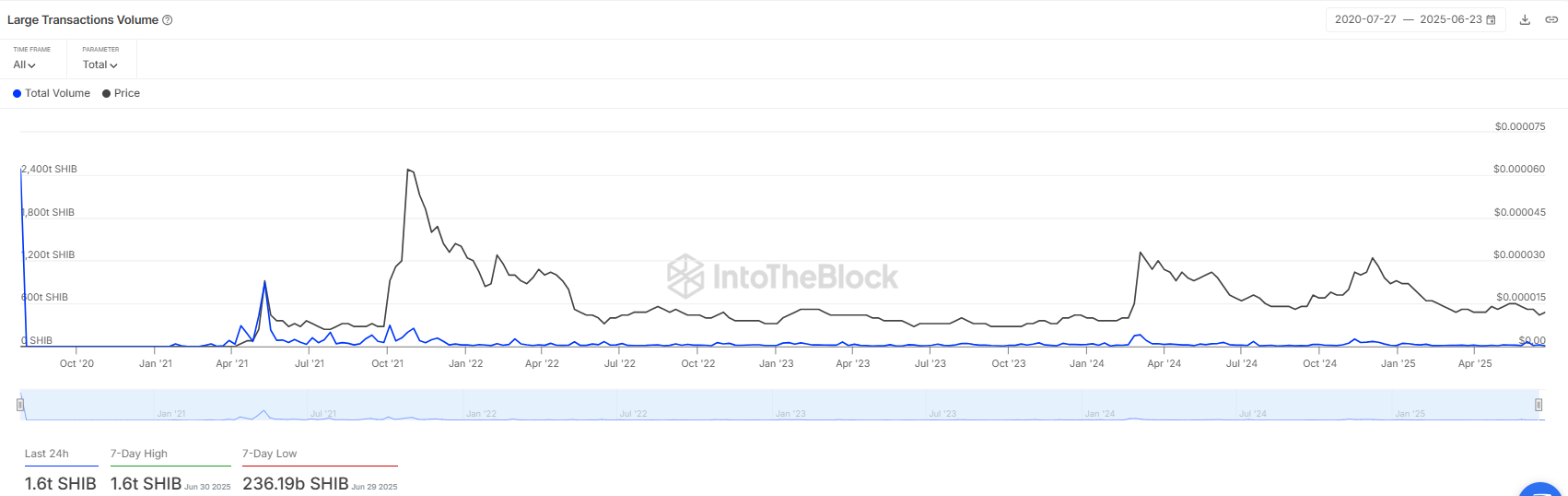This screenshot has height=496, width=1568.
Task: Grab the left handle of range navigator
Action: [20, 405]
